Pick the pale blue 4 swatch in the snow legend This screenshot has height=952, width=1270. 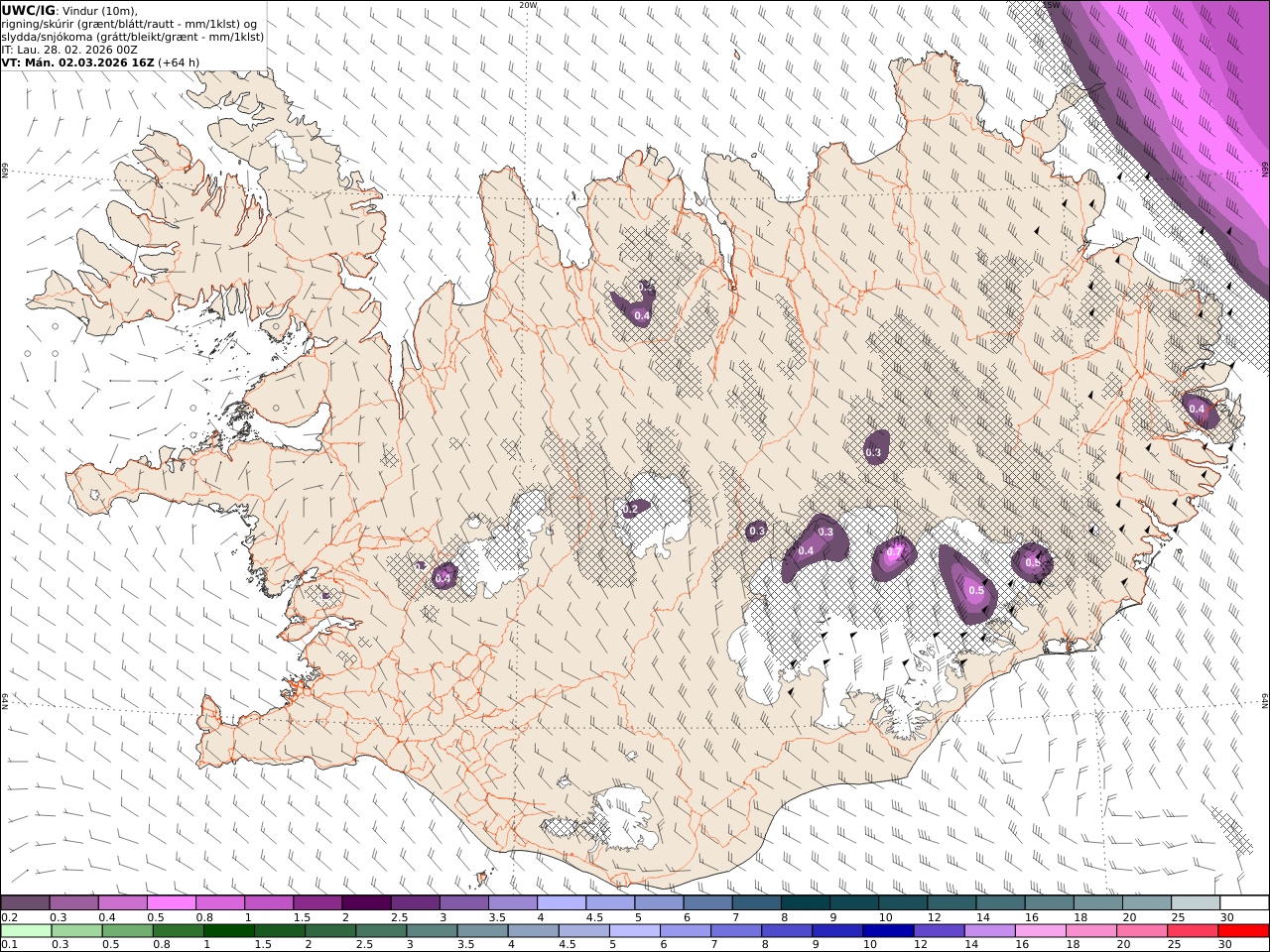tap(561, 903)
